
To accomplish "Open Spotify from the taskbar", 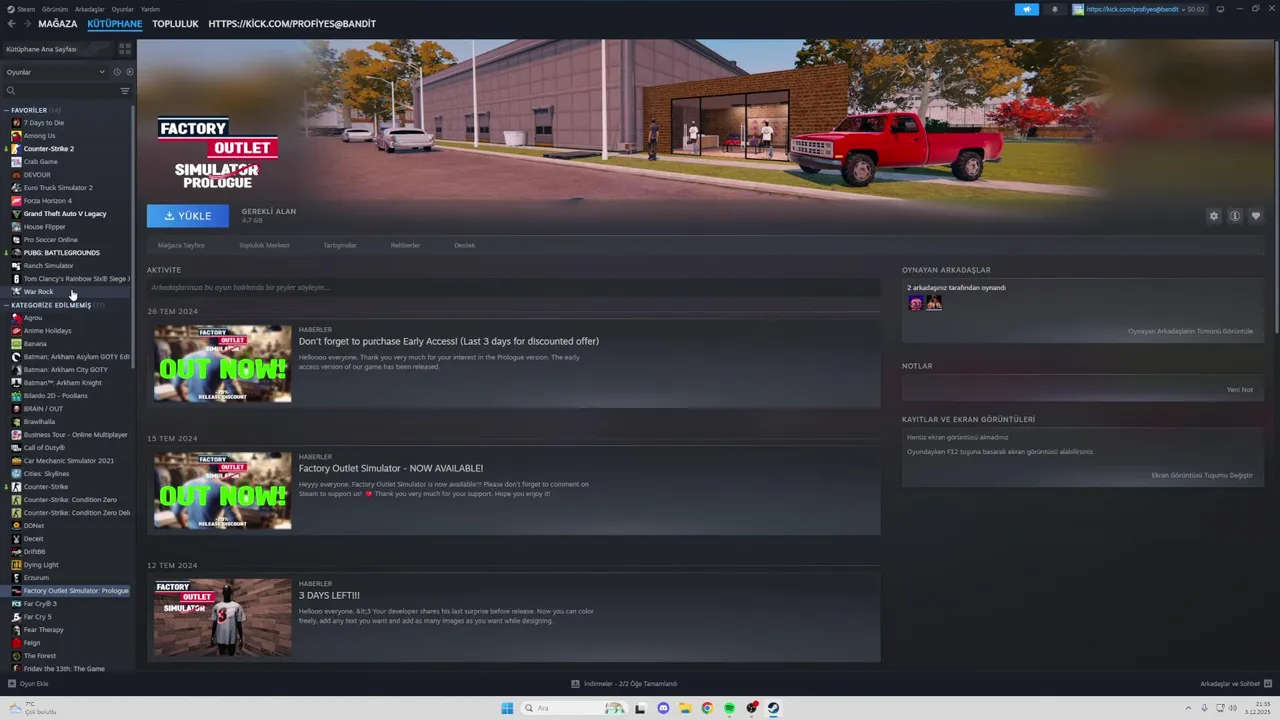I will click(x=729, y=708).
